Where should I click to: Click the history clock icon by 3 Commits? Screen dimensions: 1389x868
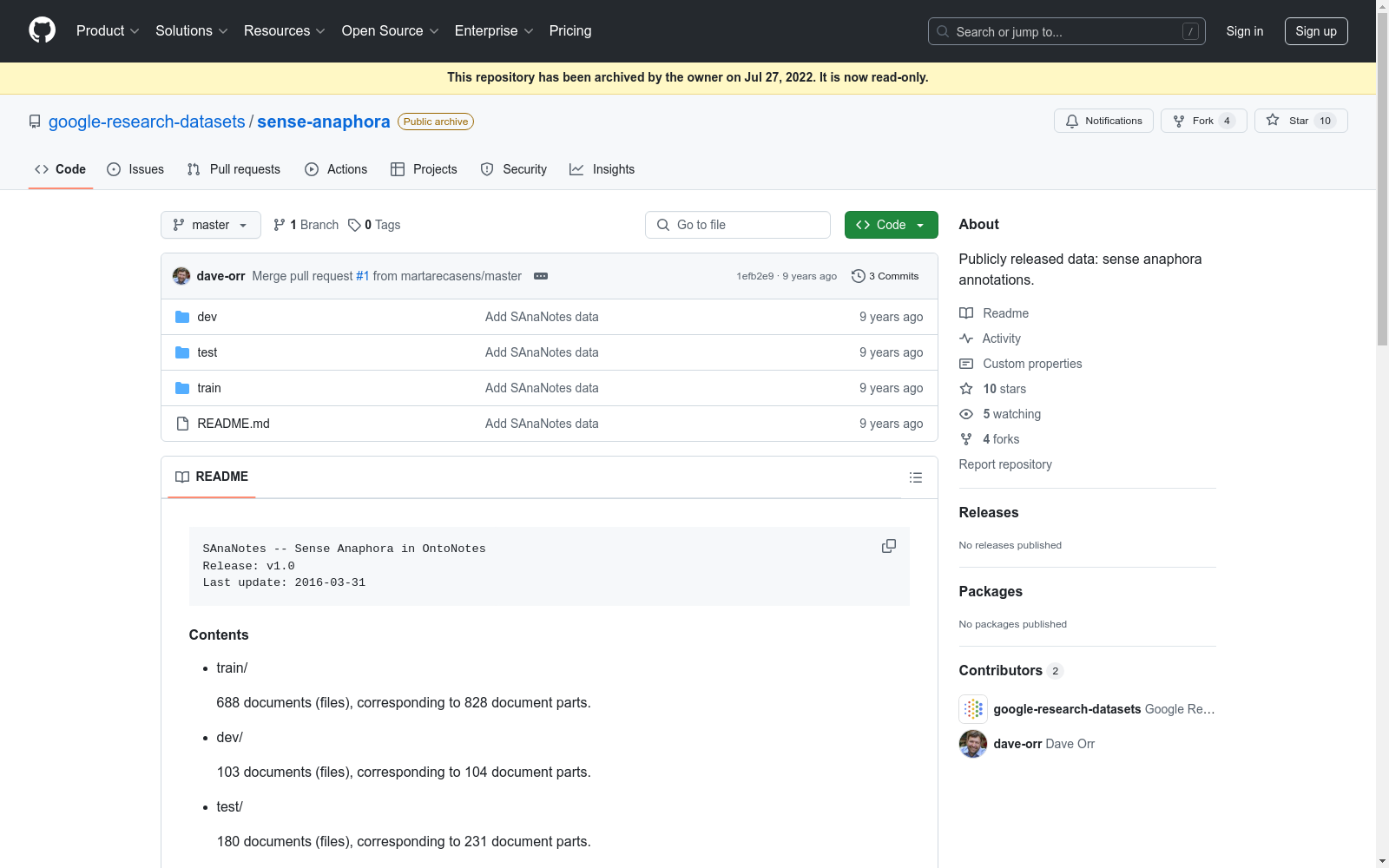click(x=859, y=276)
